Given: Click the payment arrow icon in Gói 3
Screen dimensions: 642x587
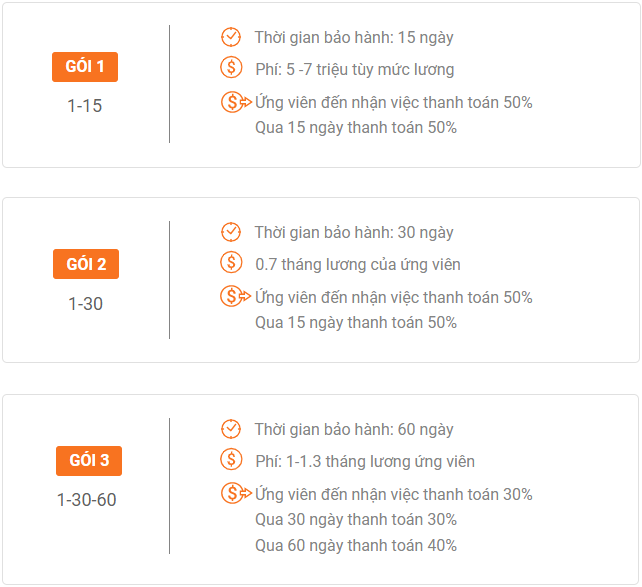Looking at the screenshot, I should tap(234, 494).
